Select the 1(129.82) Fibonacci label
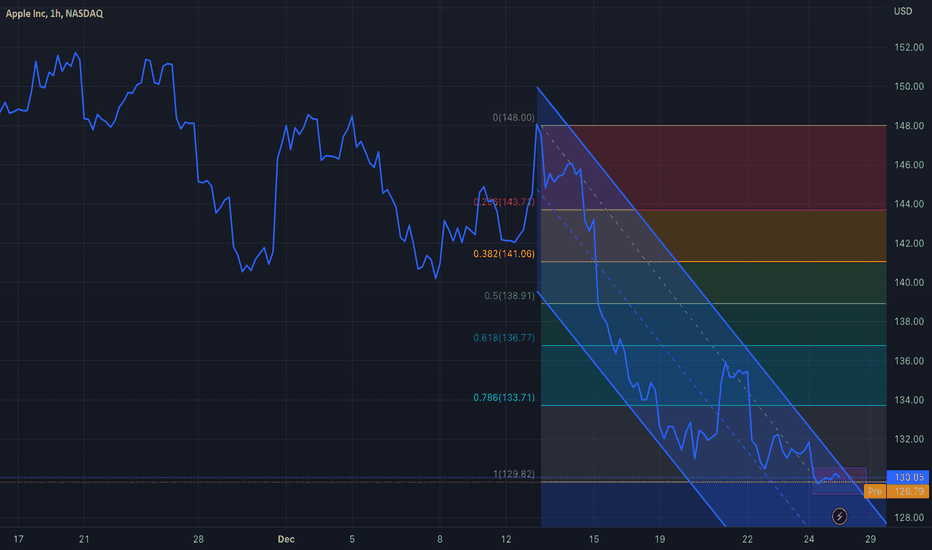The width and height of the screenshot is (932, 550). click(x=514, y=474)
